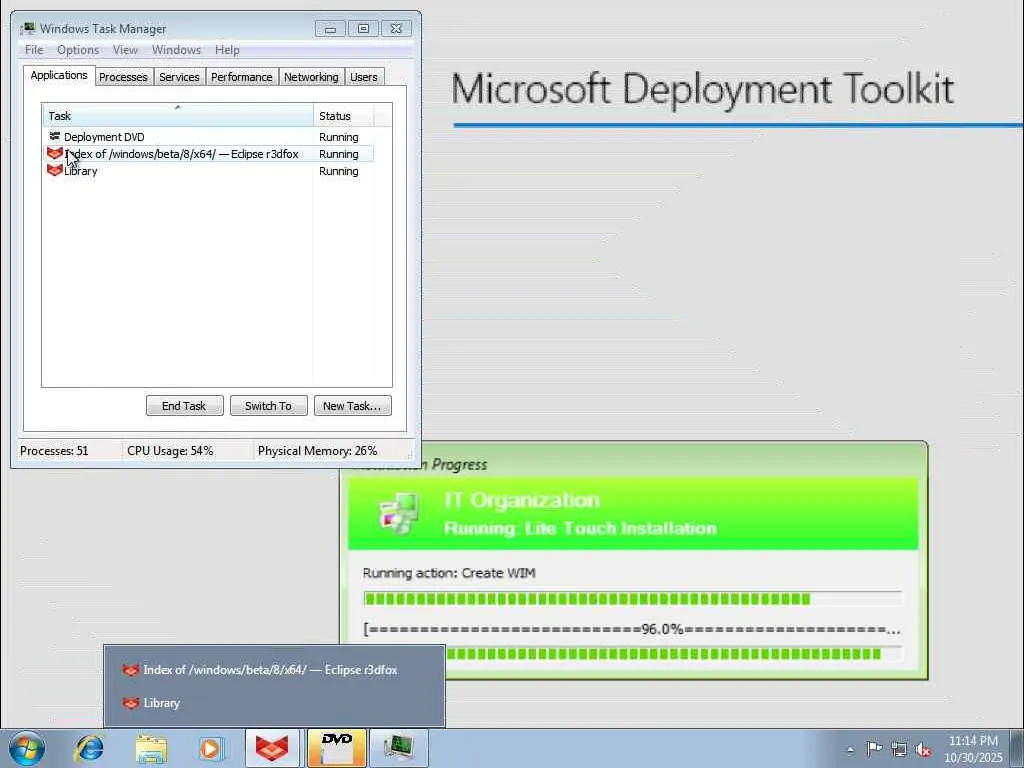Switch to the Users tab
Image resolution: width=1024 pixels, height=768 pixels.
(364, 77)
